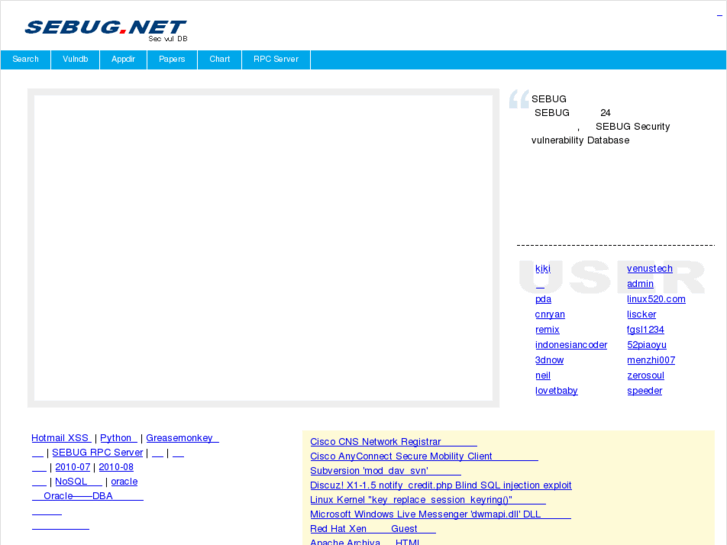727x545 pixels.
Task: Open the 2010-08 archive link
Action: [x=116, y=467]
